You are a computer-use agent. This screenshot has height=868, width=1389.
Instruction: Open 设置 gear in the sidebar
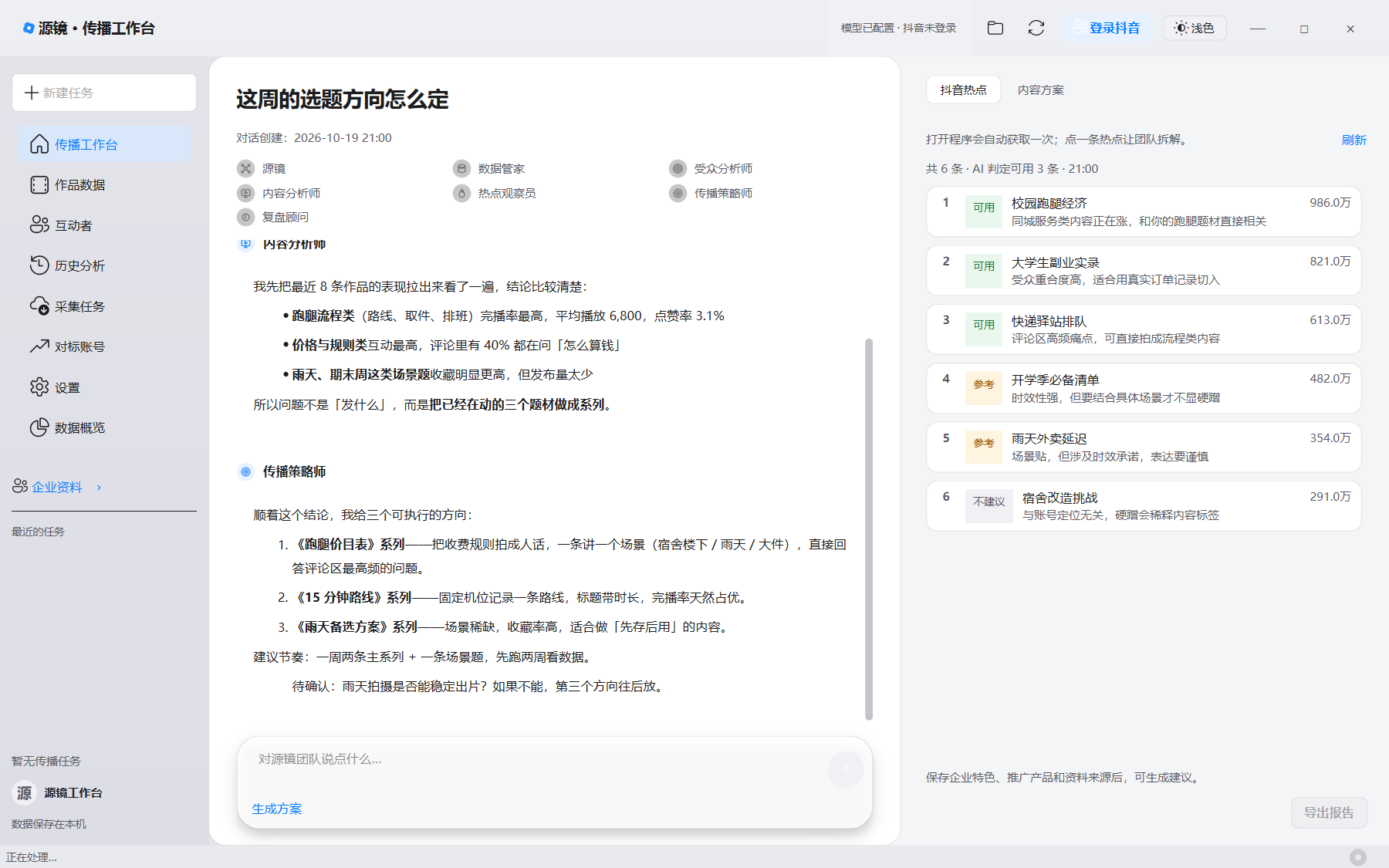[104, 387]
